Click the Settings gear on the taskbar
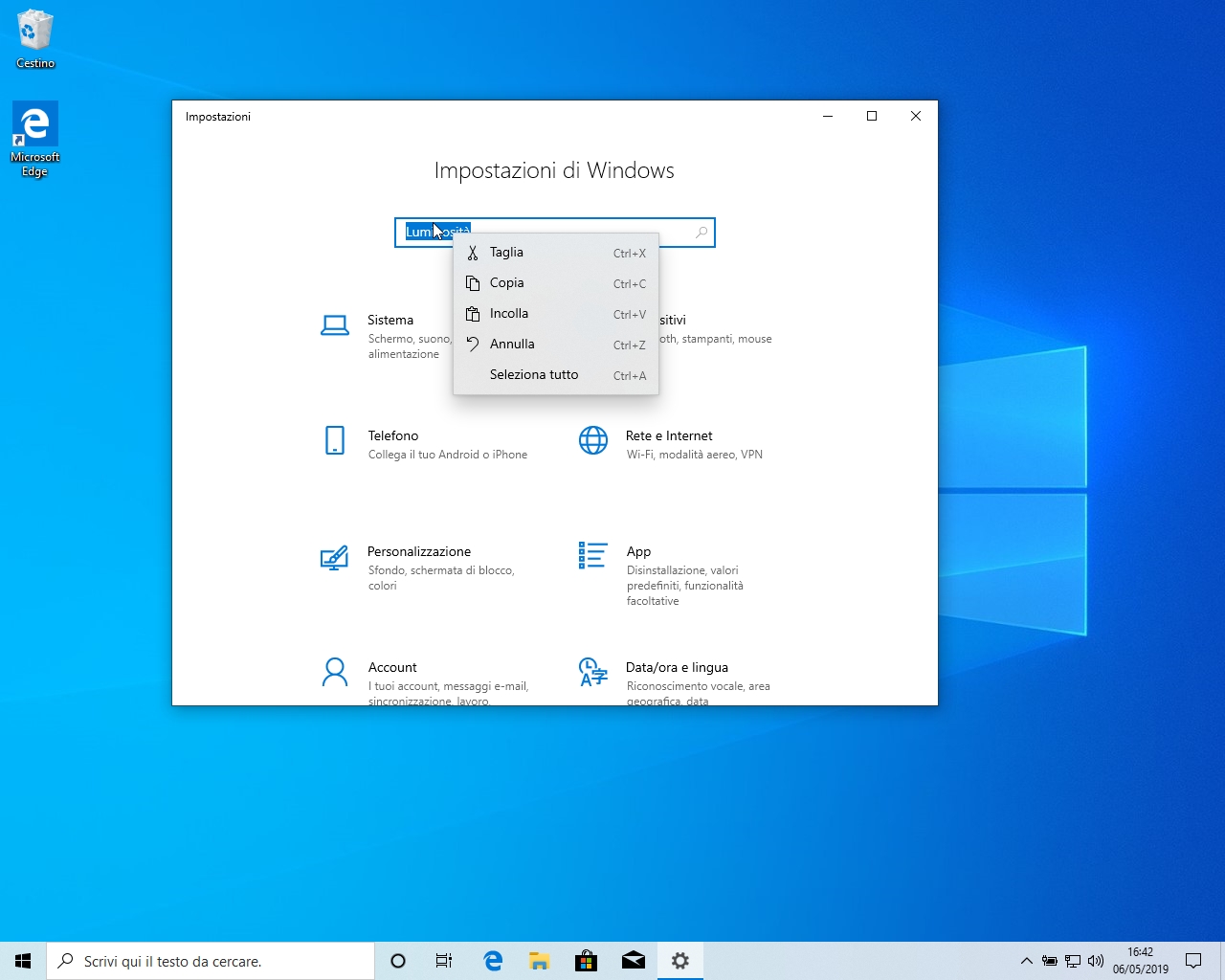Viewport: 1225px width, 980px height. (680, 961)
